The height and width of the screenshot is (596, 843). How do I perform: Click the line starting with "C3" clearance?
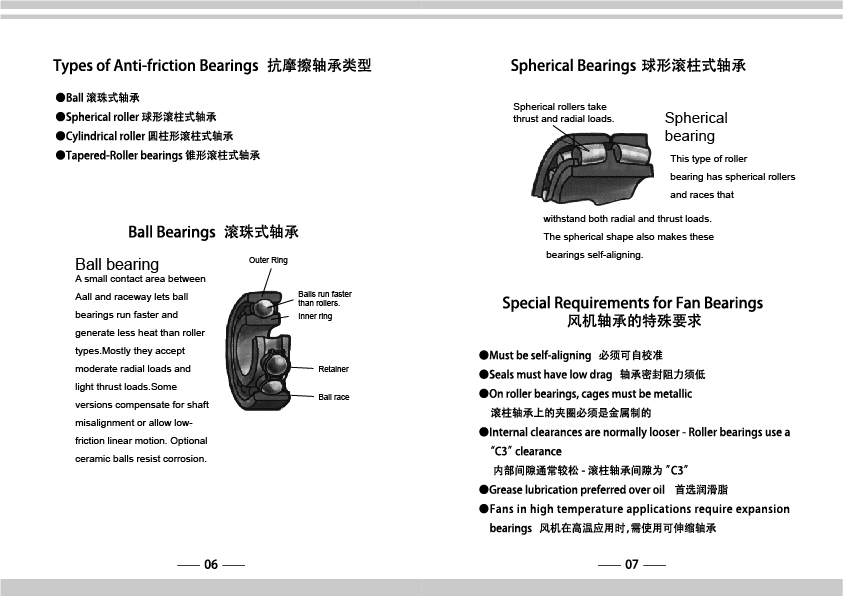pos(525,451)
